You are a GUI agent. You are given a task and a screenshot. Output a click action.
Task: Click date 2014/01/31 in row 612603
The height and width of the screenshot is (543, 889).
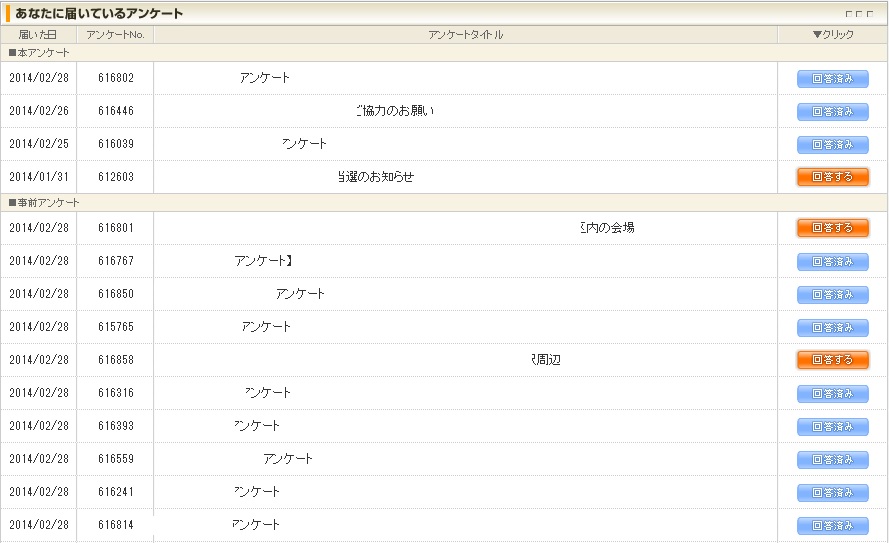tap(39, 177)
